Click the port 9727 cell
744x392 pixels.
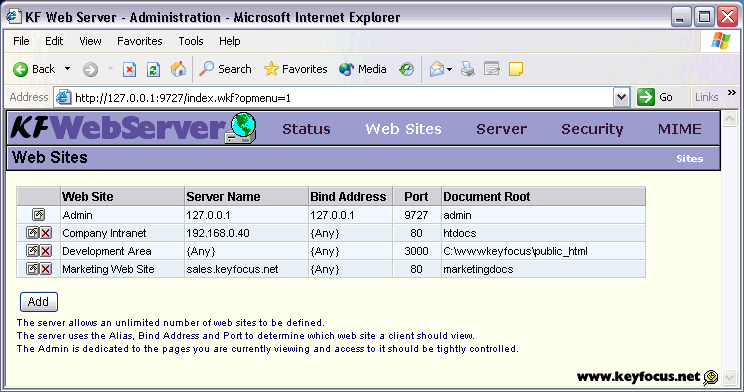click(x=416, y=215)
